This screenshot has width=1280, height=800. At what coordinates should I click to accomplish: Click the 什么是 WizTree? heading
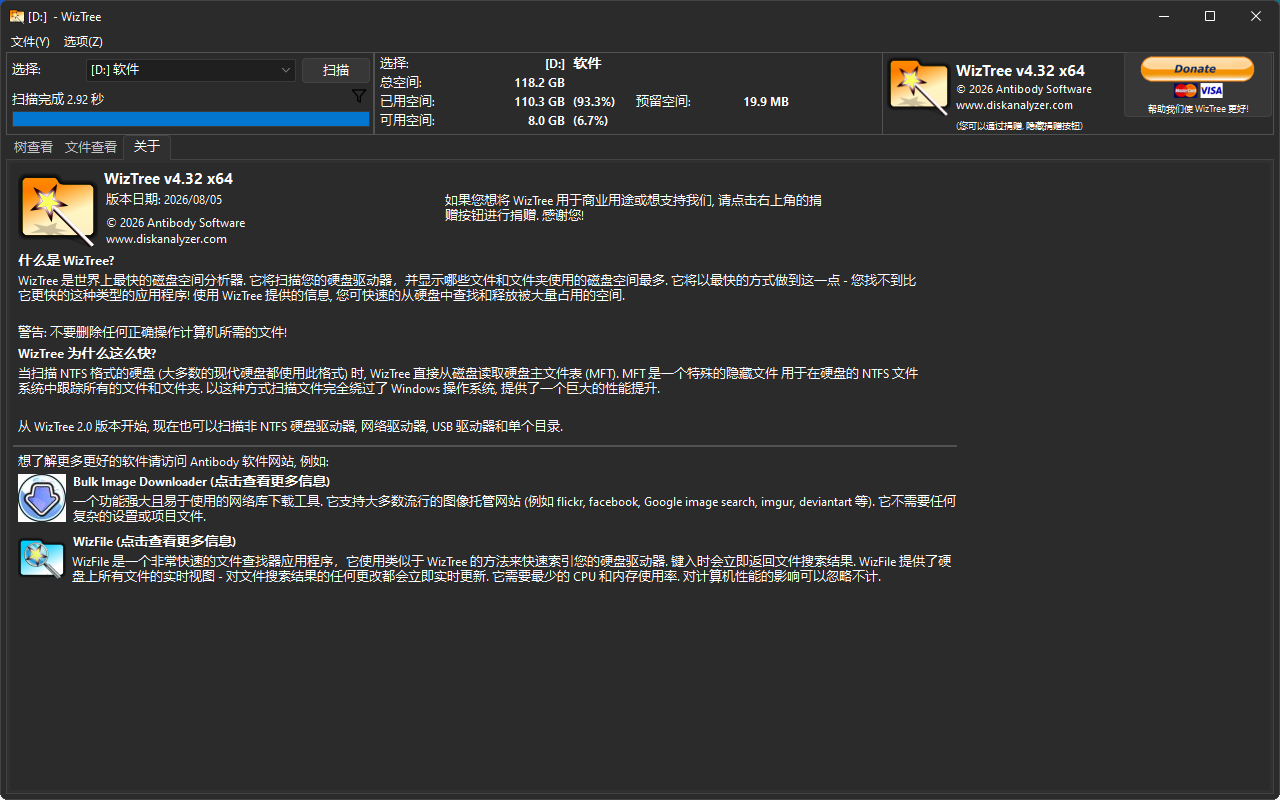click(66, 260)
